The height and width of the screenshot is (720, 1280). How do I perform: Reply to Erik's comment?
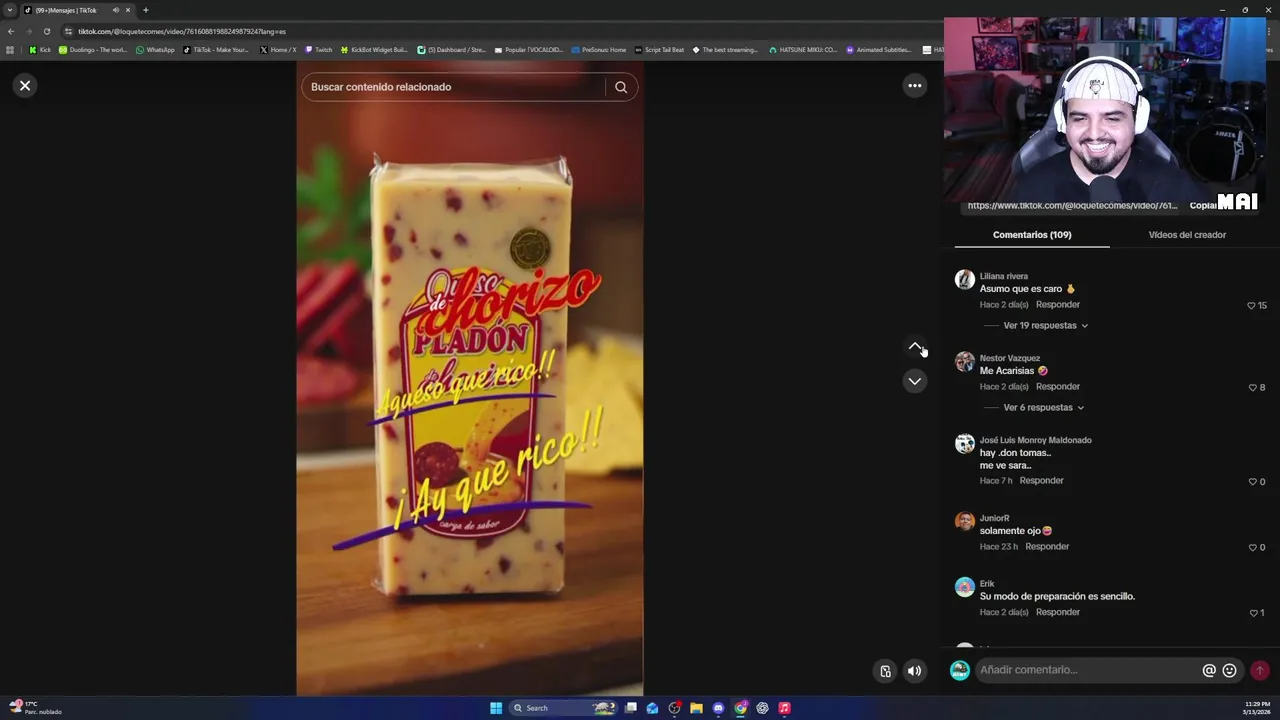tap(1058, 612)
